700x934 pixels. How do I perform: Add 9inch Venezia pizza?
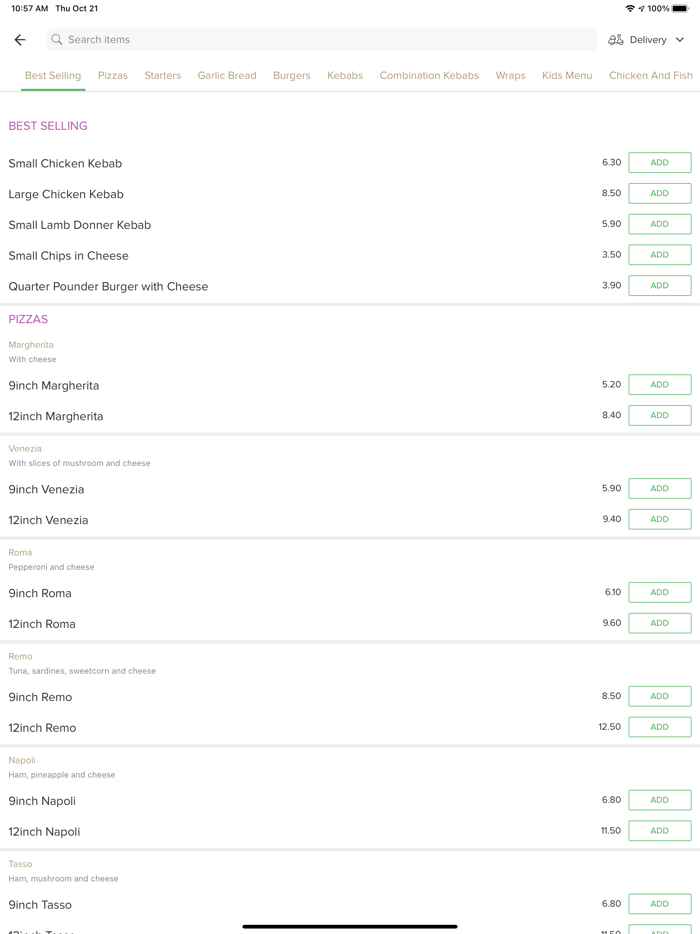pyautogui.click(x=659, y=489)
